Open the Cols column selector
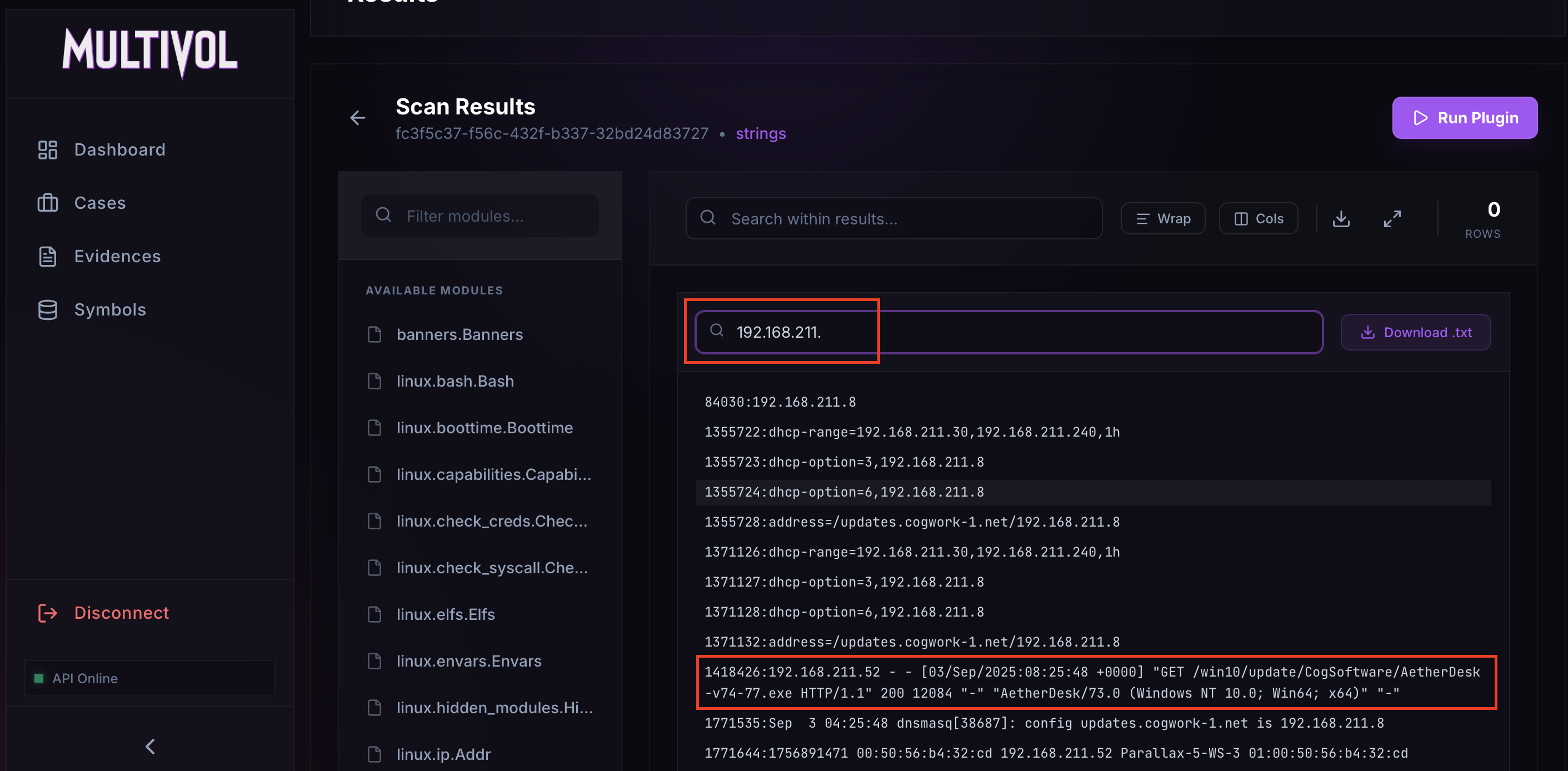Image resolution: width=1568 pixels, height=771 pixels. pyautogui.click(x=1258, y=218)
